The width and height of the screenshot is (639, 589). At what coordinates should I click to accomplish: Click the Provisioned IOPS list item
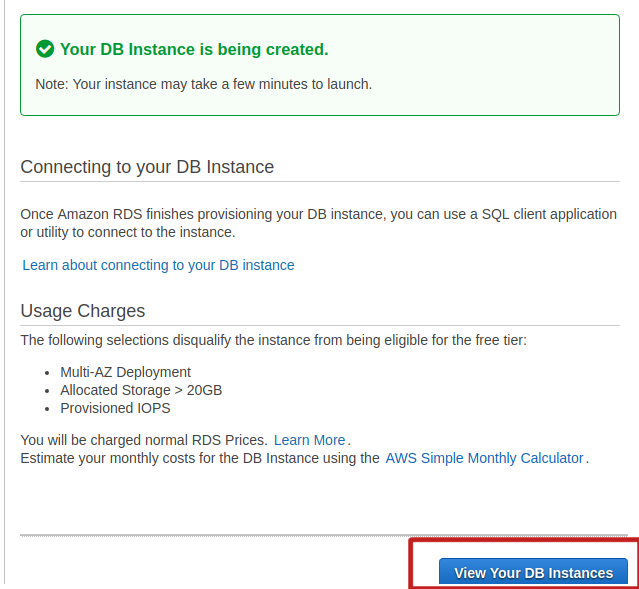click(x=115, y=408)
